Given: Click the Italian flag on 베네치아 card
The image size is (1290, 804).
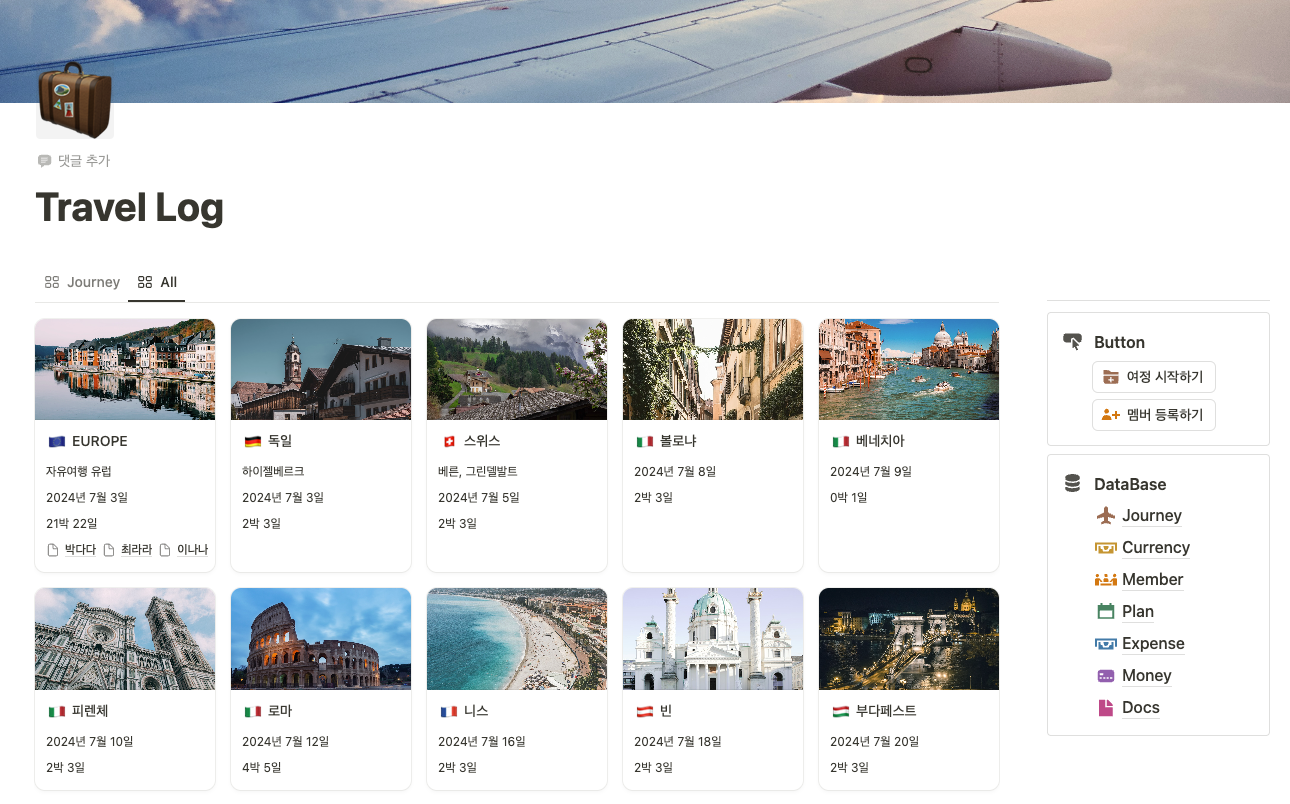Looking at the screenshot, I should (x=840, y=441).
